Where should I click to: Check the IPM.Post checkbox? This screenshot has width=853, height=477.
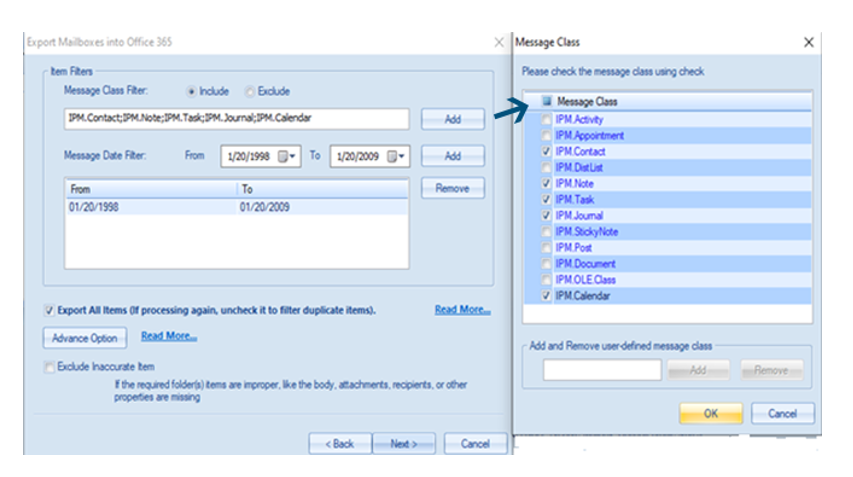(x=546, y=247)
